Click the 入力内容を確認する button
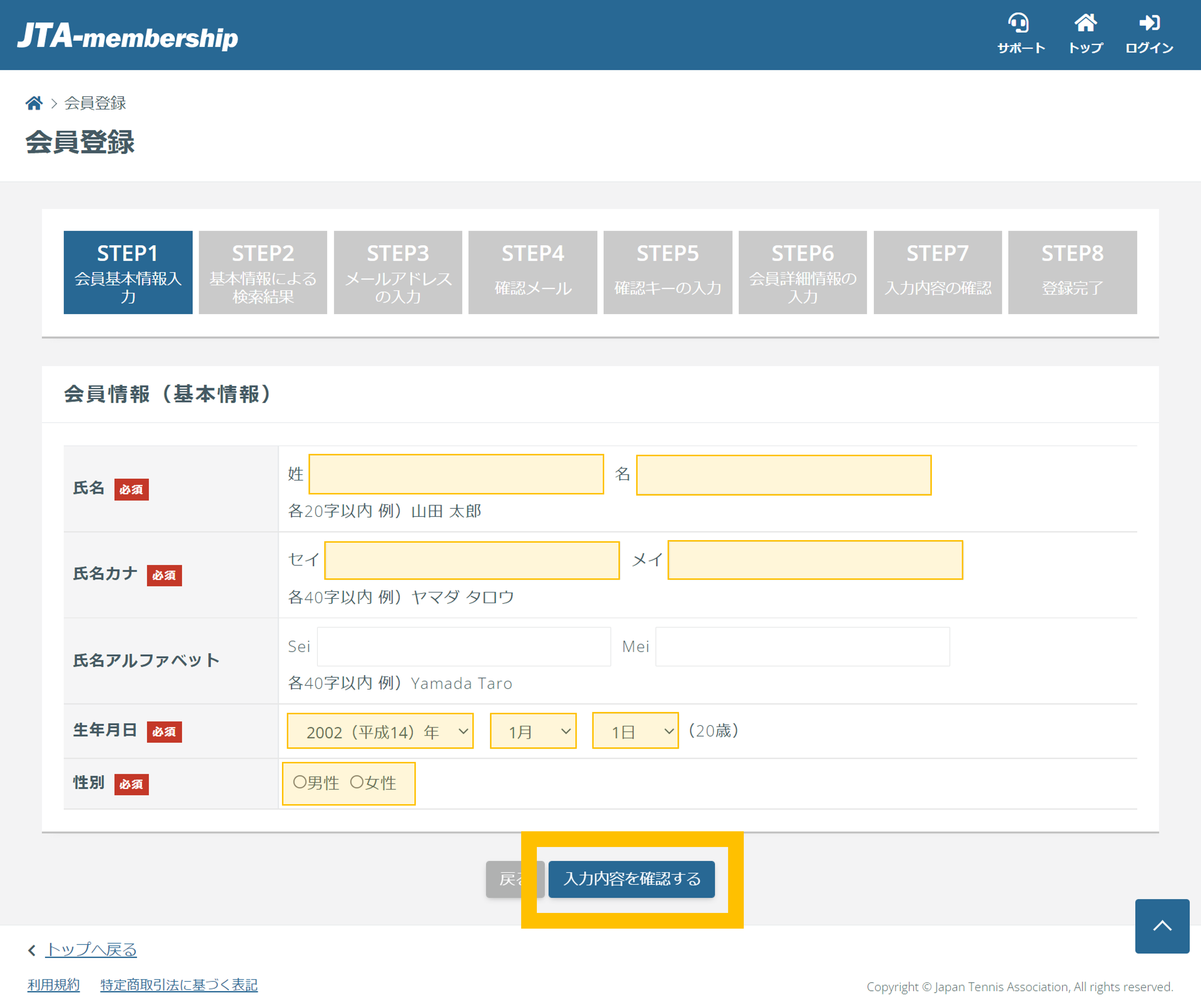This screenshot has width=1201, height=1008. (x=631, y=879)
